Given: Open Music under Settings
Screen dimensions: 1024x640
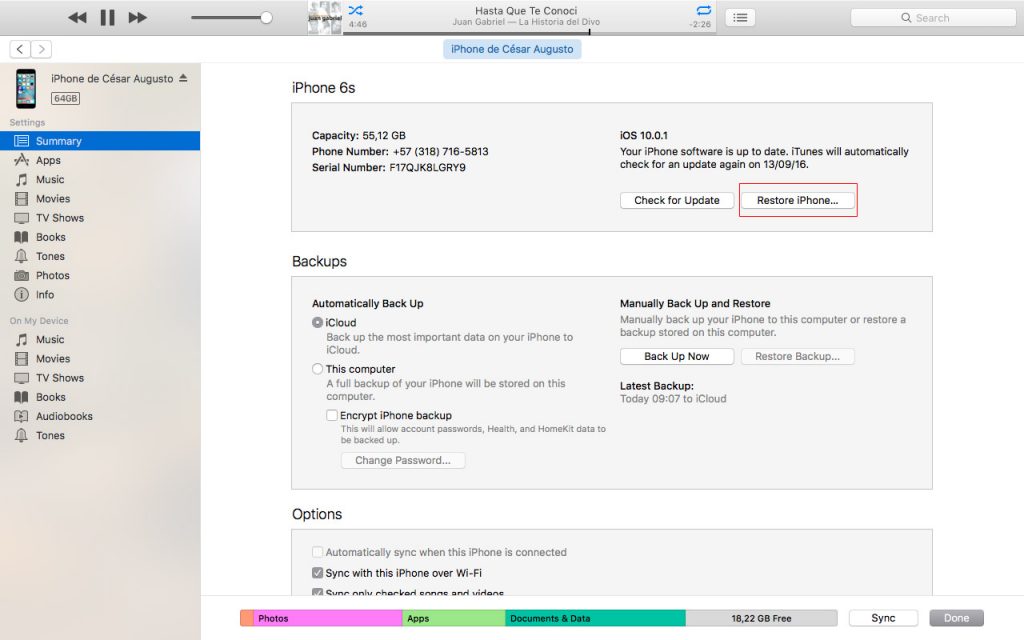Looking at the screenshot, I should pyautogui.click(x=100, y=180).
